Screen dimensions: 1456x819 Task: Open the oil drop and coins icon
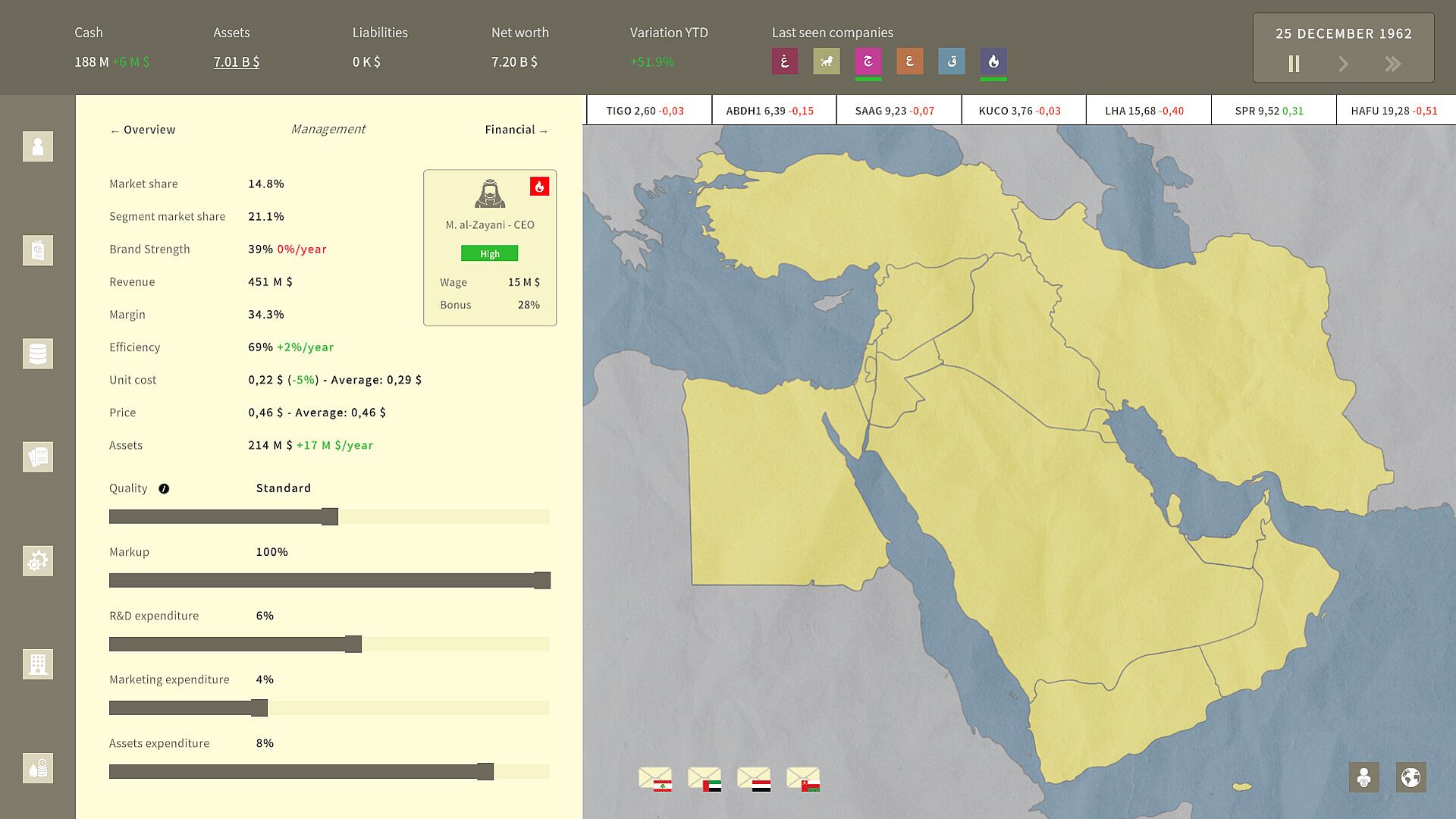pos(37,768)
